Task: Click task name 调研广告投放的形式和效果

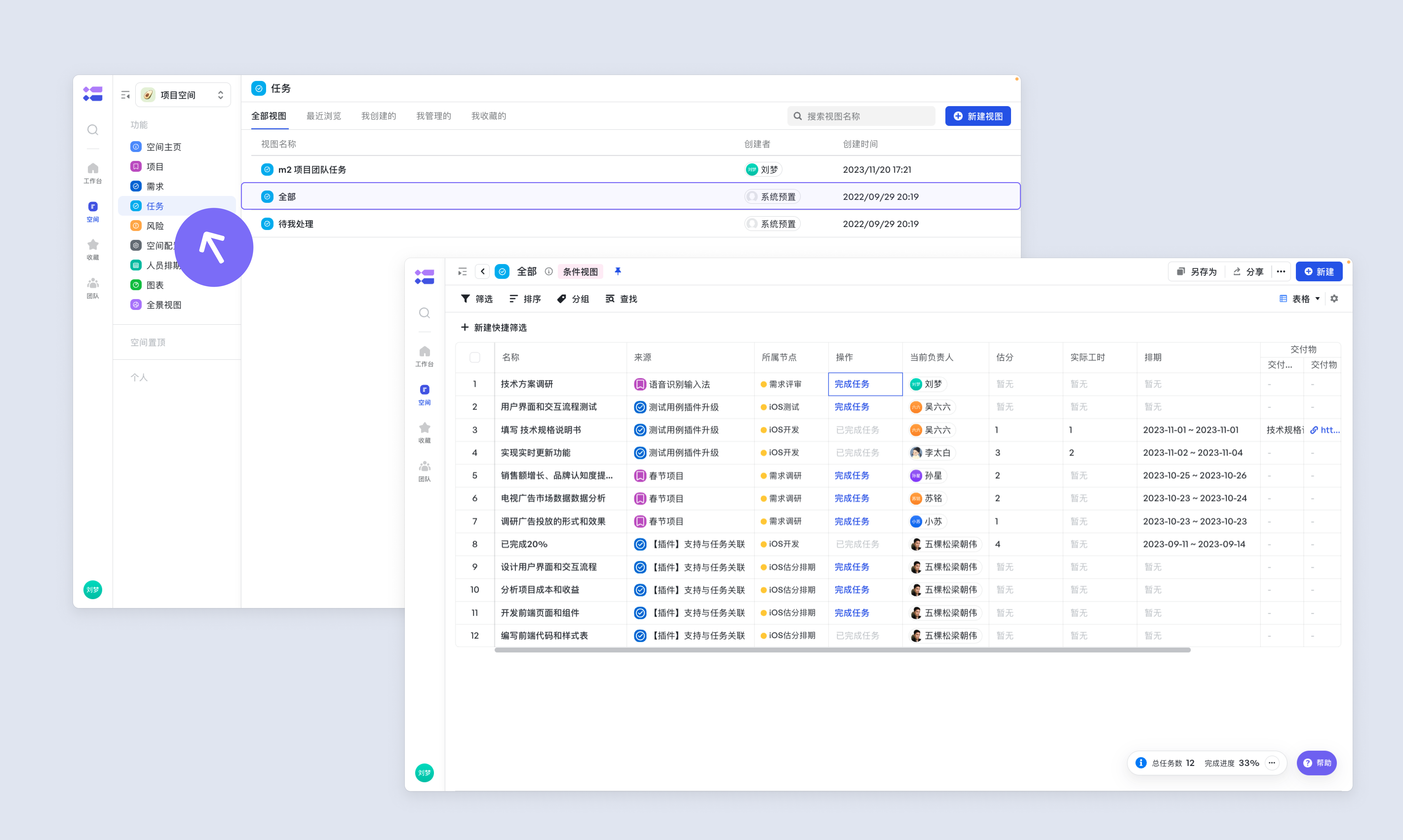Action: tap(553, 521)
